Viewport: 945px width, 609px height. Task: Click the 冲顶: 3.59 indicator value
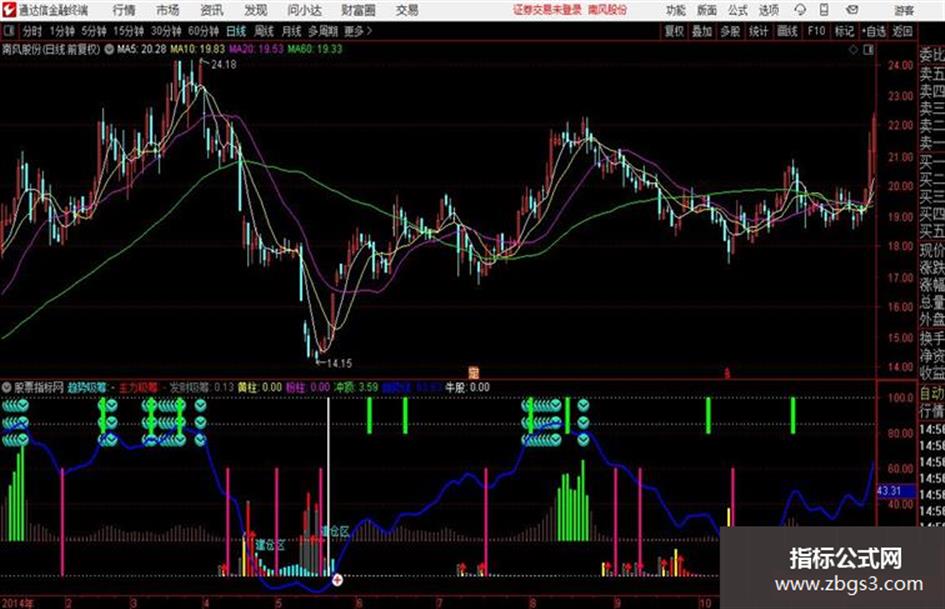click(356, 387)
